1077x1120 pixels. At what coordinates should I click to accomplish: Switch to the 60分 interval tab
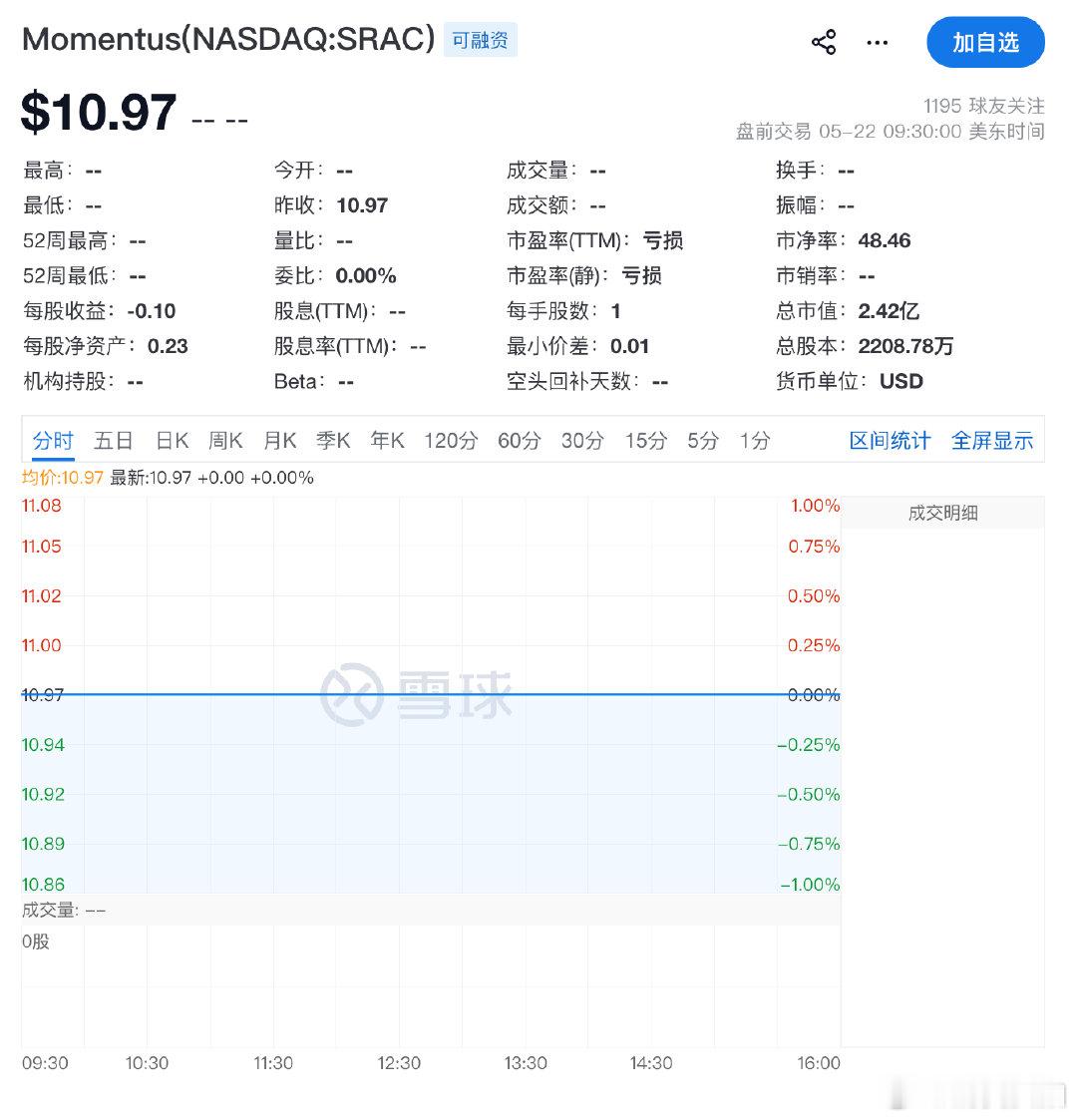[x=520, y=441]
